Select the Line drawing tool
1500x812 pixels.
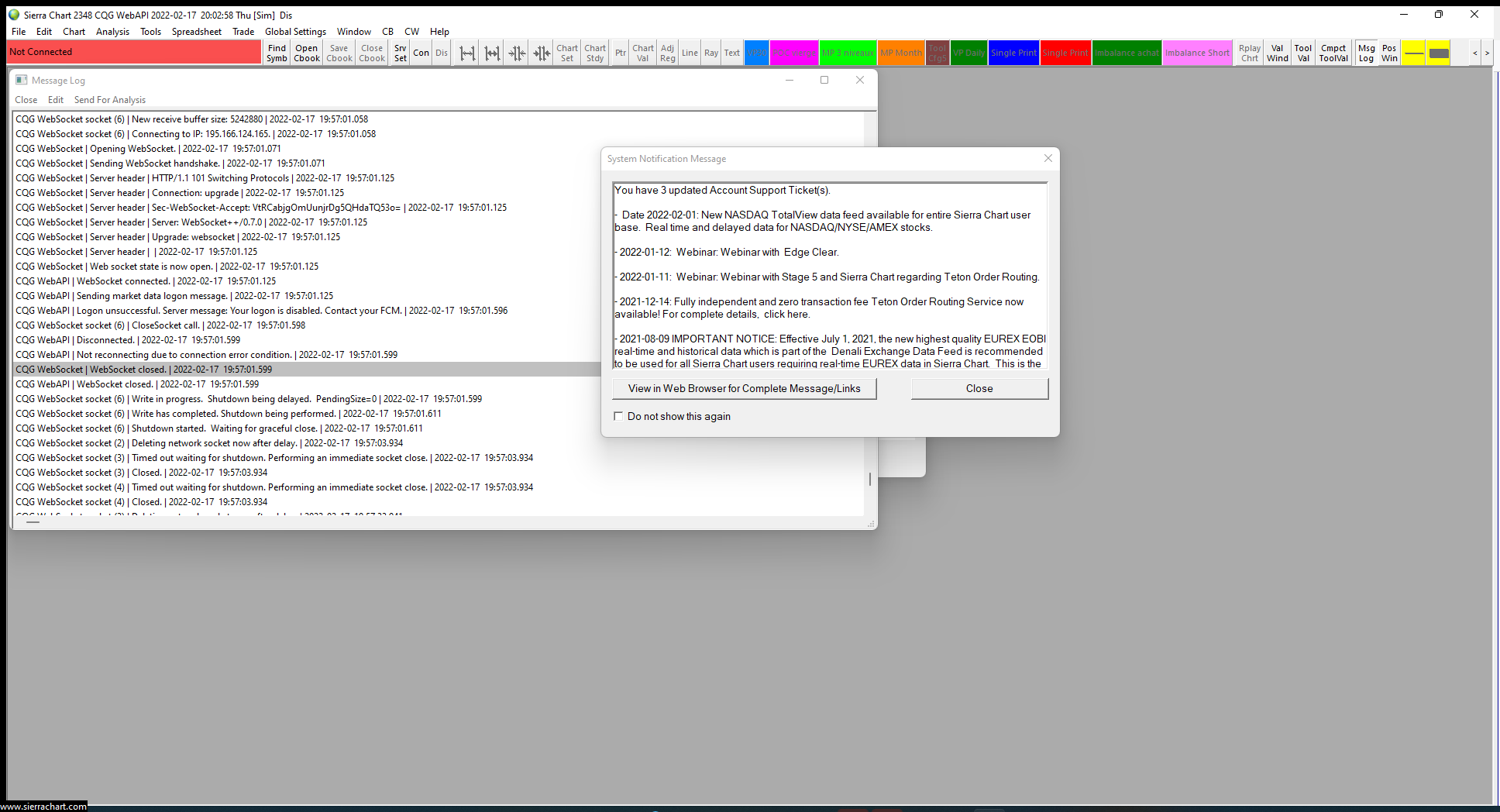(x=690, y=53)
